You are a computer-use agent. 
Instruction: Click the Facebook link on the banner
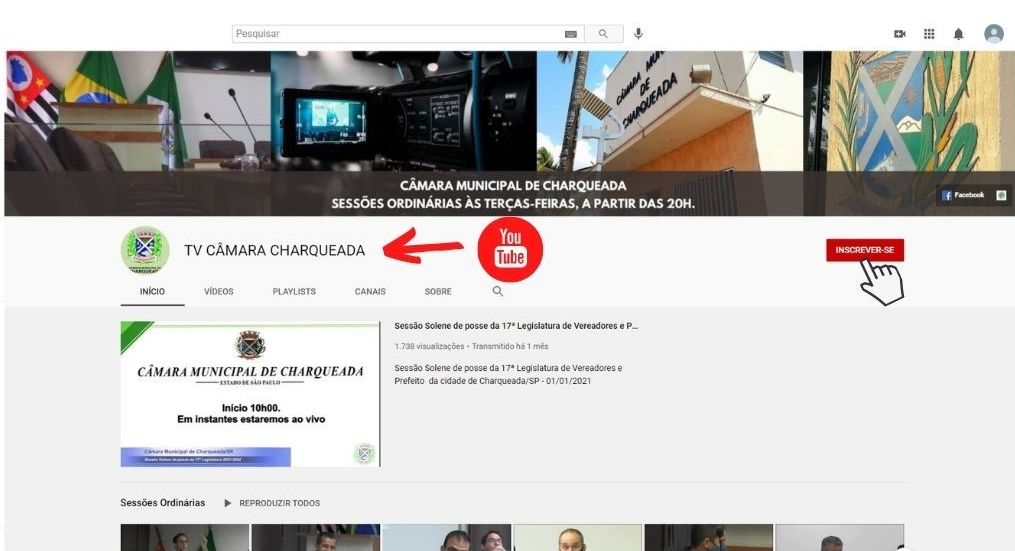(963, 195)
